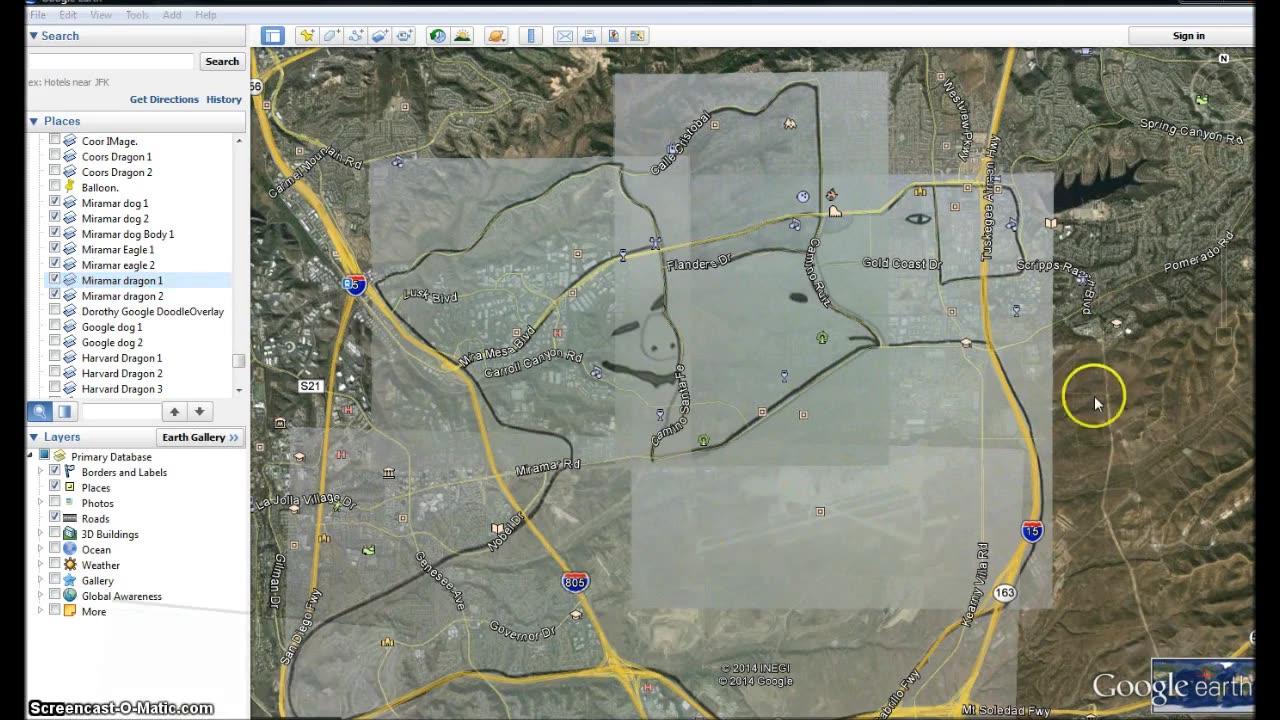Enable the 3D Buildings layer checkbox
Viewport: 1280px width, 720px height.
(55, 534)
